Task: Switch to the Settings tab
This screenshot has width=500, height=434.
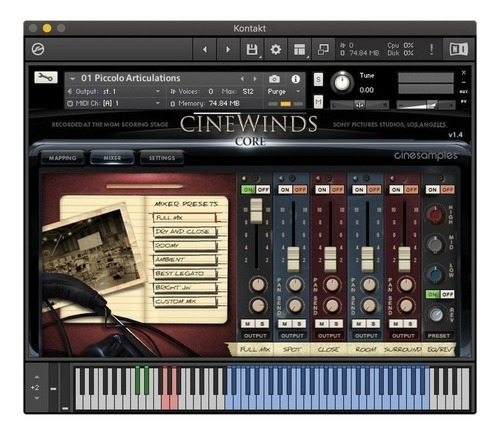Action: click(x=162, y=158)
